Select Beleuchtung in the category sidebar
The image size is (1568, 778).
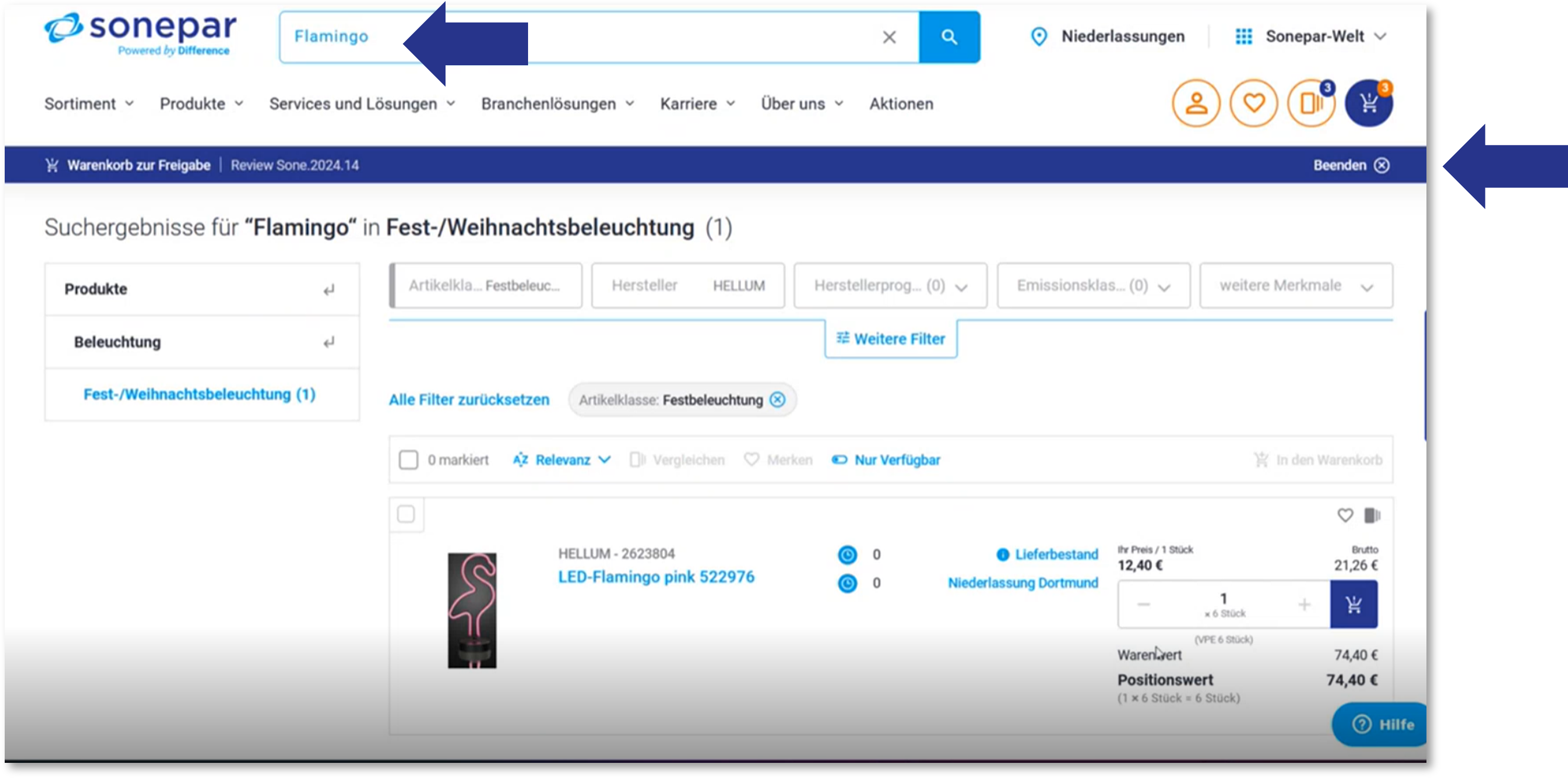click(118, 342)
